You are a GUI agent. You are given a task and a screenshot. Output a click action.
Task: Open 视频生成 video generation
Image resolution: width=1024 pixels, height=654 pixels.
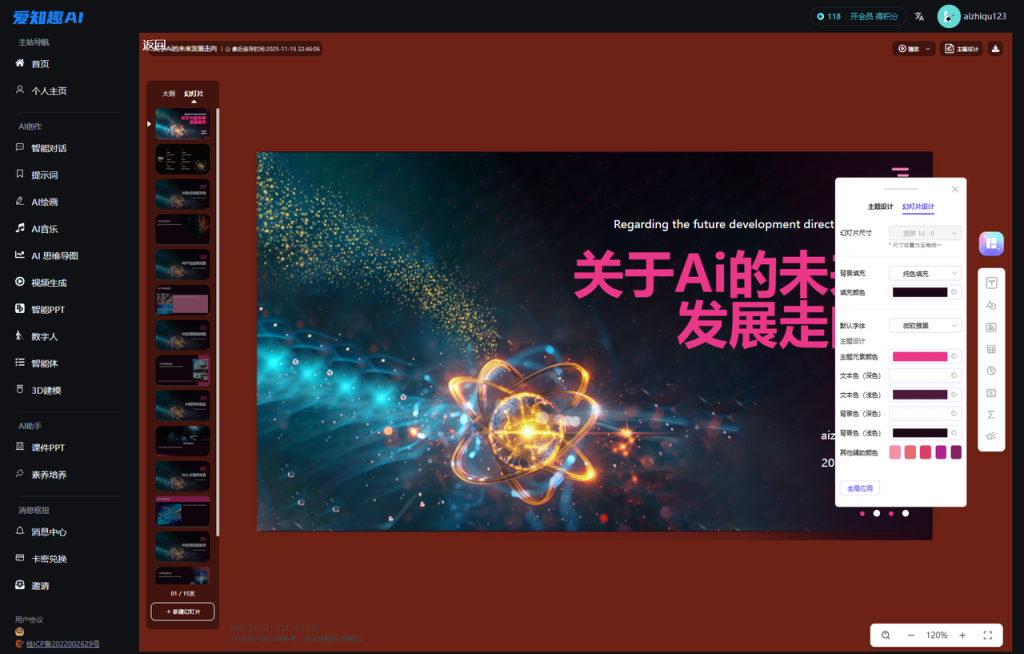point(49,283)
